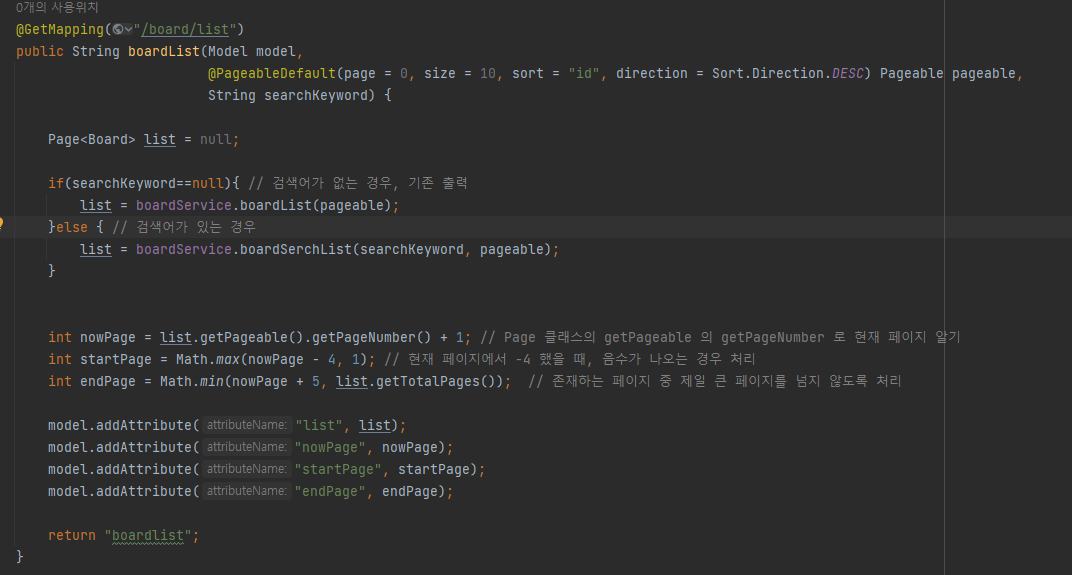Click the startPage variable in its int declaration
The width and height of the screenshot is (1072, 575).
116,359
